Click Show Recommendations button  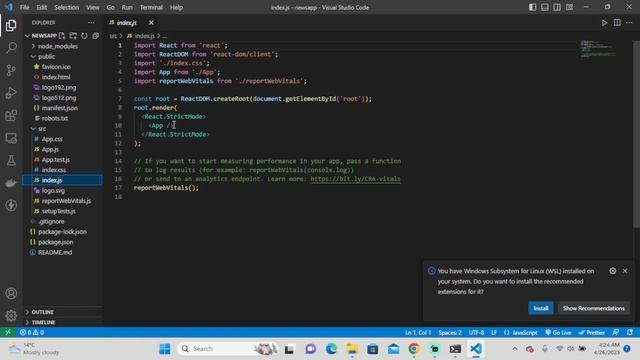[x=593, y=308]
